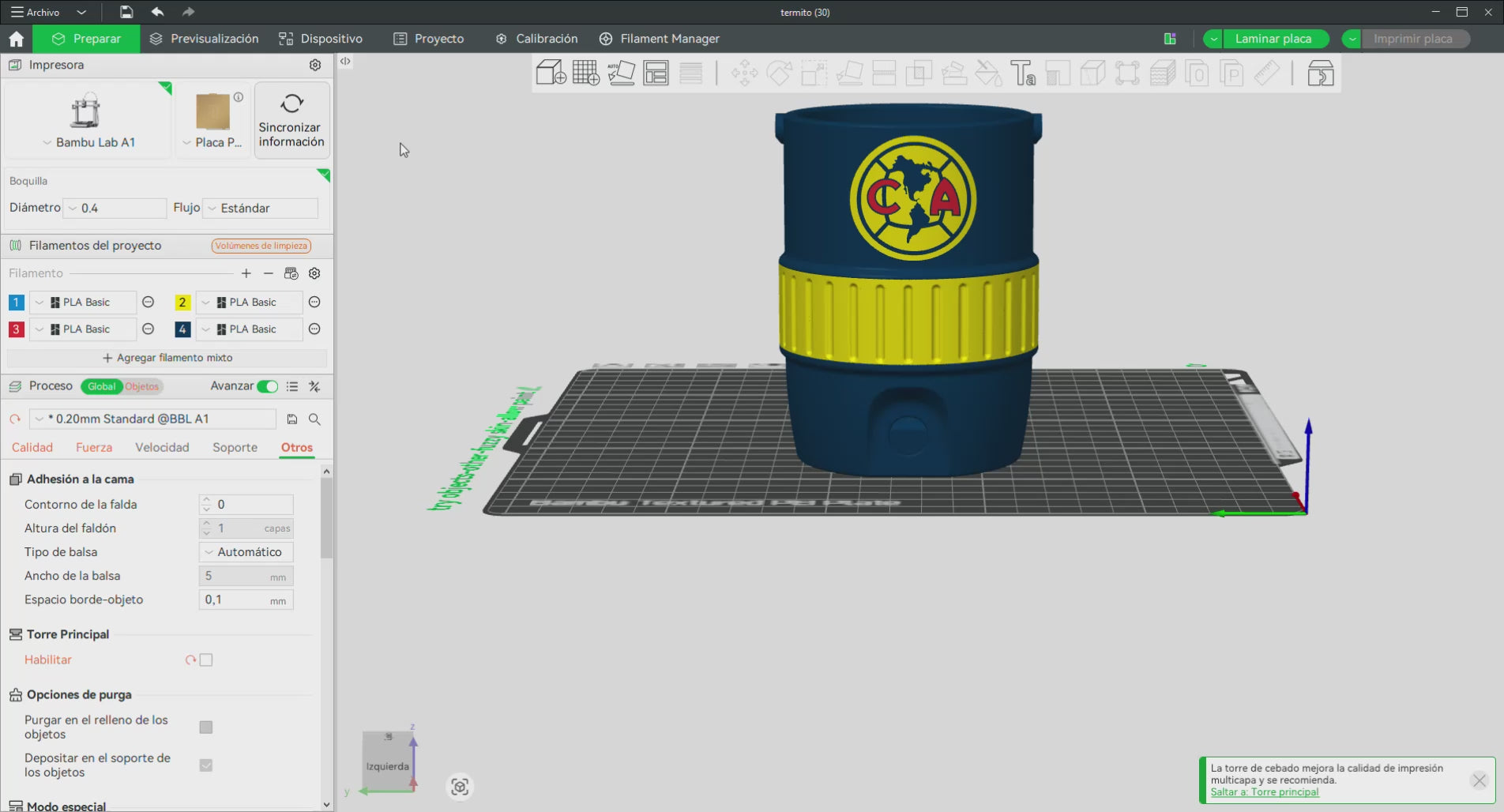Open printer settings gear icon
Image resolution: width=1504 pixels, height=812 pixels.
pos(315,65)
